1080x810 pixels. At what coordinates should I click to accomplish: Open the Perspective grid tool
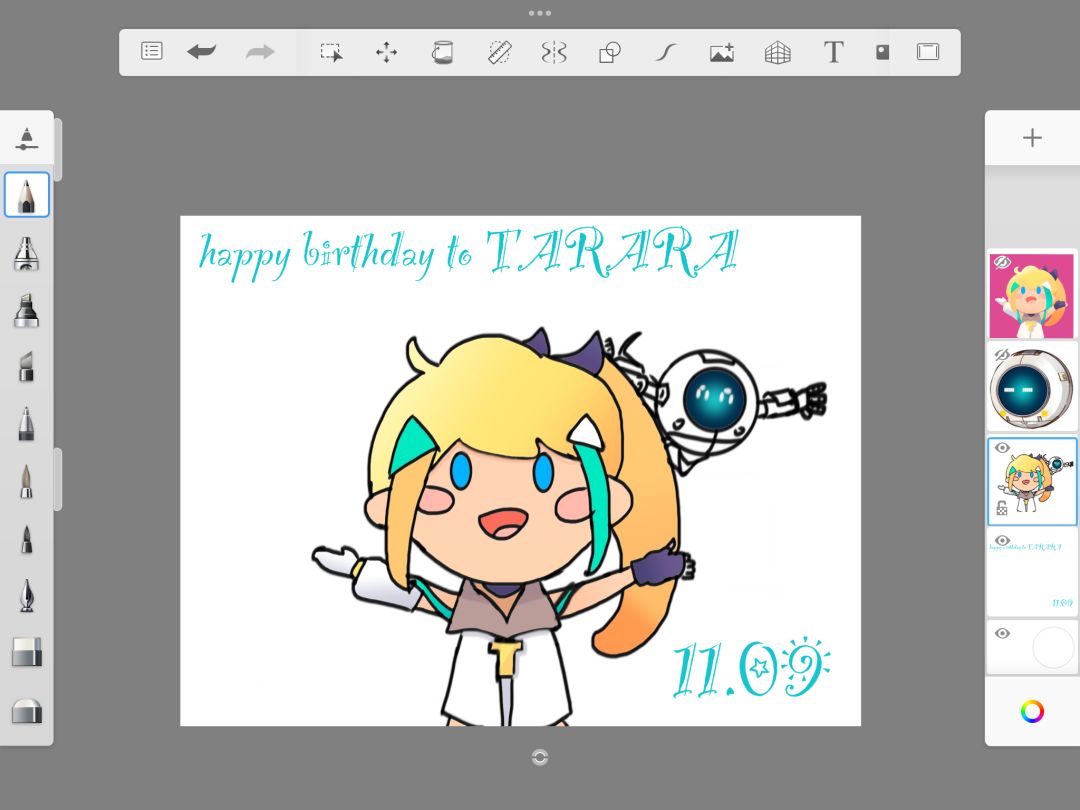pos(778,52)
